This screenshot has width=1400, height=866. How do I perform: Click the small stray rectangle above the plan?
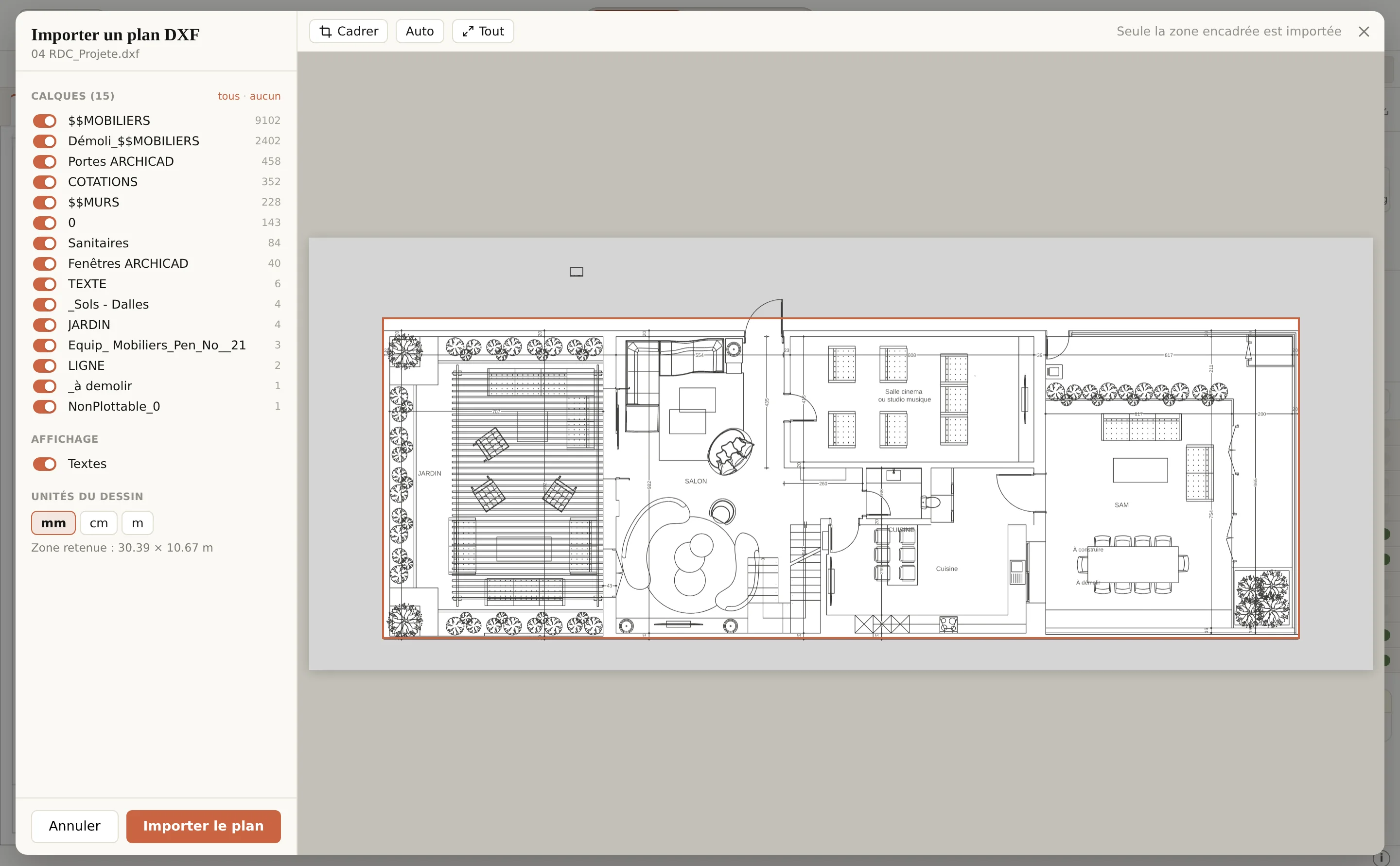[x=576, y=272]
